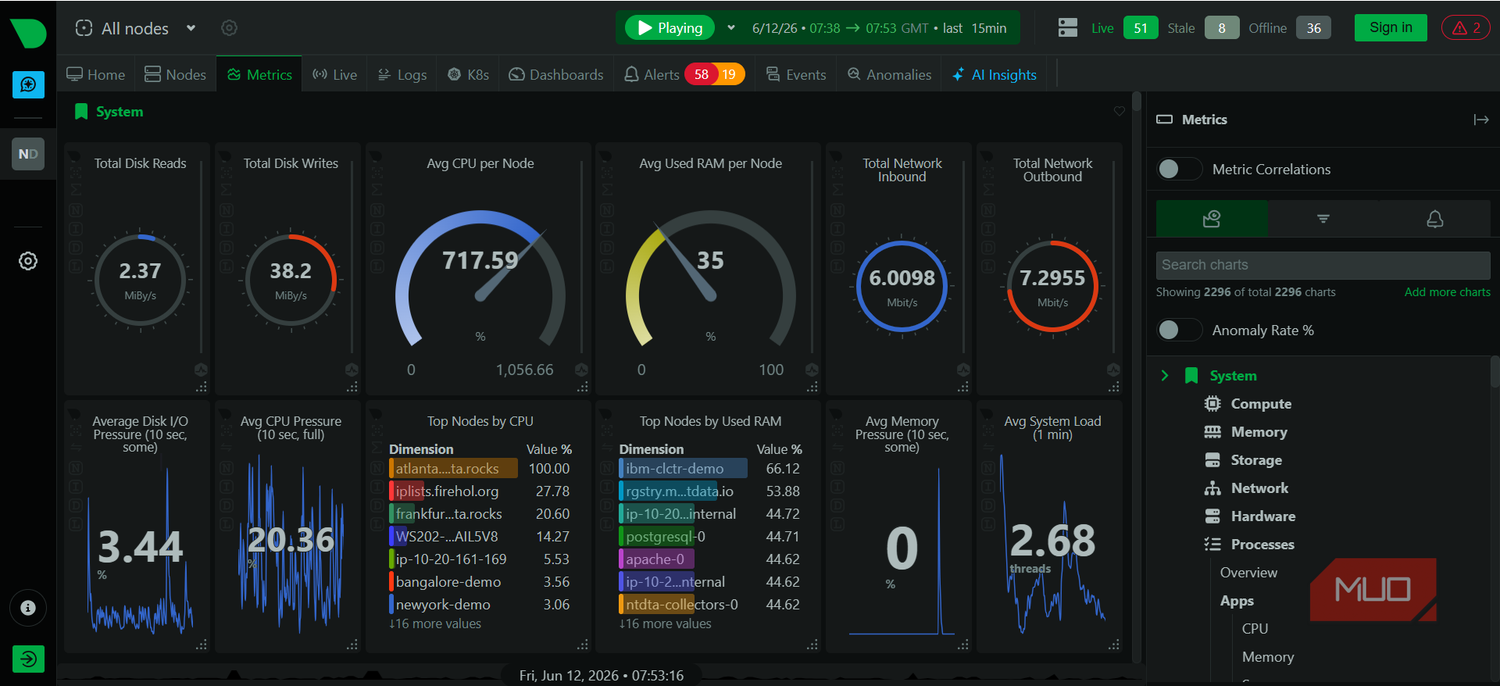1500x686 pixels.
Task: Open the dropdown arrow next to Playing
Action: pyautogui.click(x=731, y=28)
